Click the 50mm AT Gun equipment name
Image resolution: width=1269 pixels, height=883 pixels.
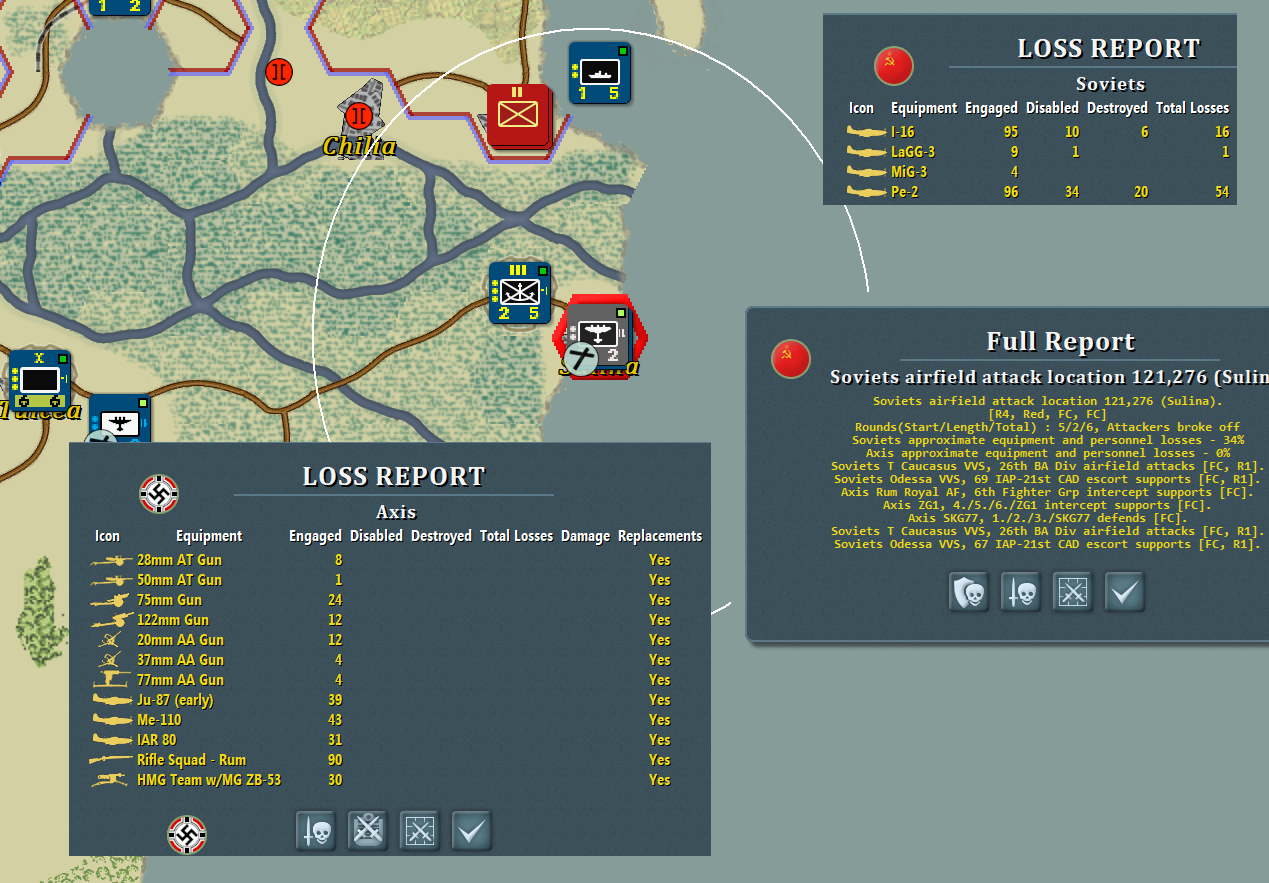(179, 580)
